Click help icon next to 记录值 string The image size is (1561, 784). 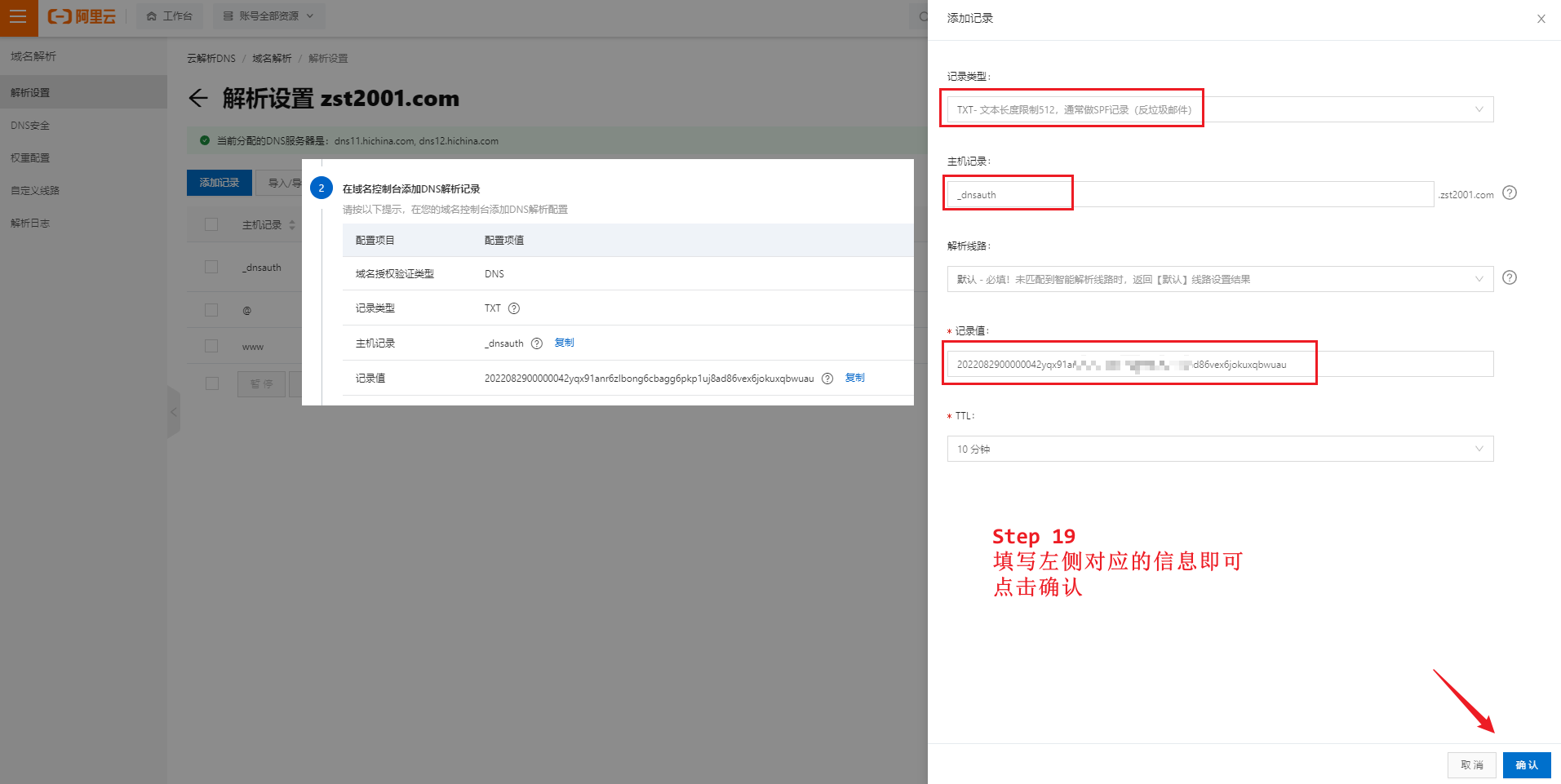click(827, 379)
